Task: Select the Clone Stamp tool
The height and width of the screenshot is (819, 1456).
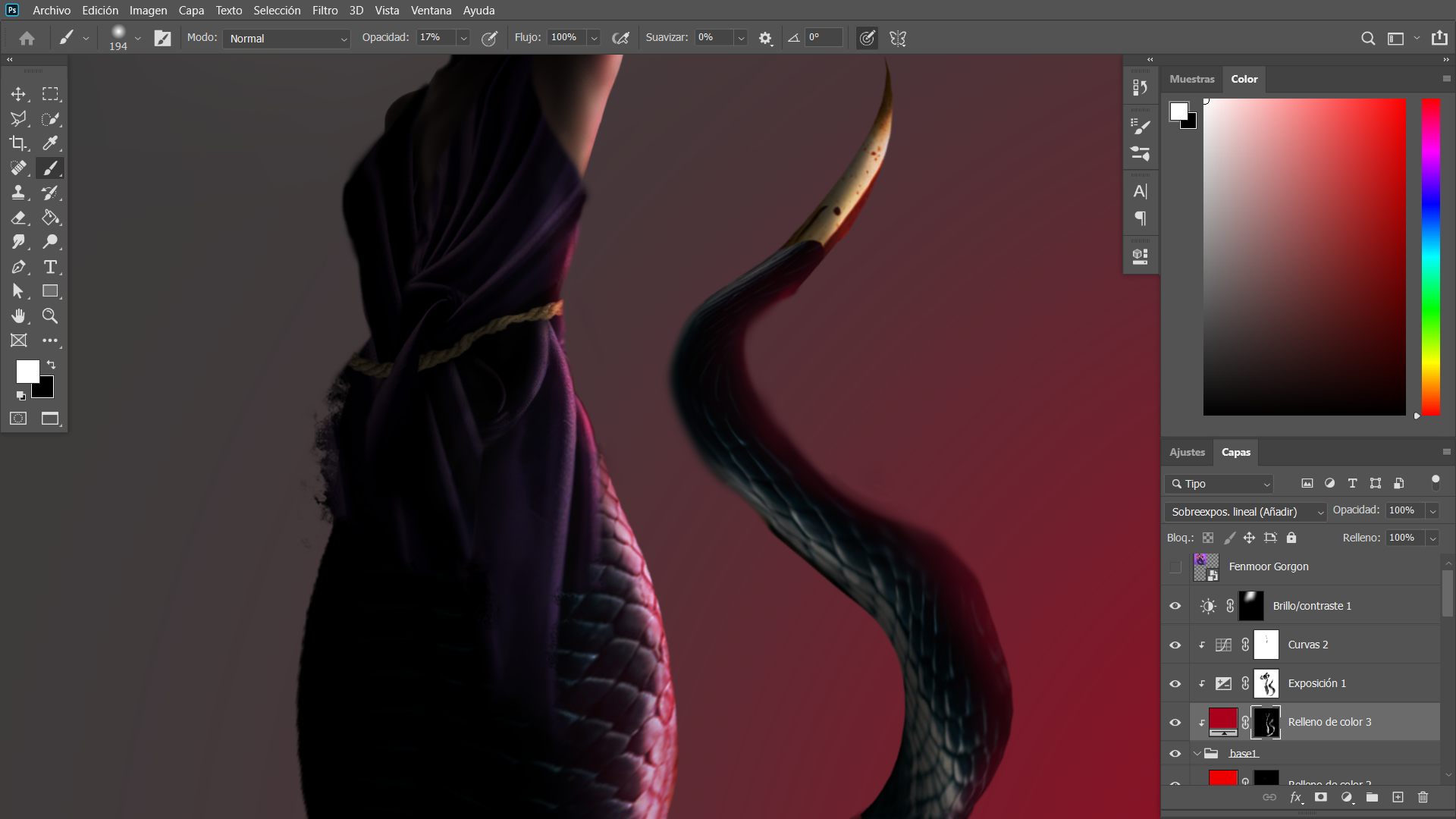Action: pyautogui.click(x=18, y=193)
